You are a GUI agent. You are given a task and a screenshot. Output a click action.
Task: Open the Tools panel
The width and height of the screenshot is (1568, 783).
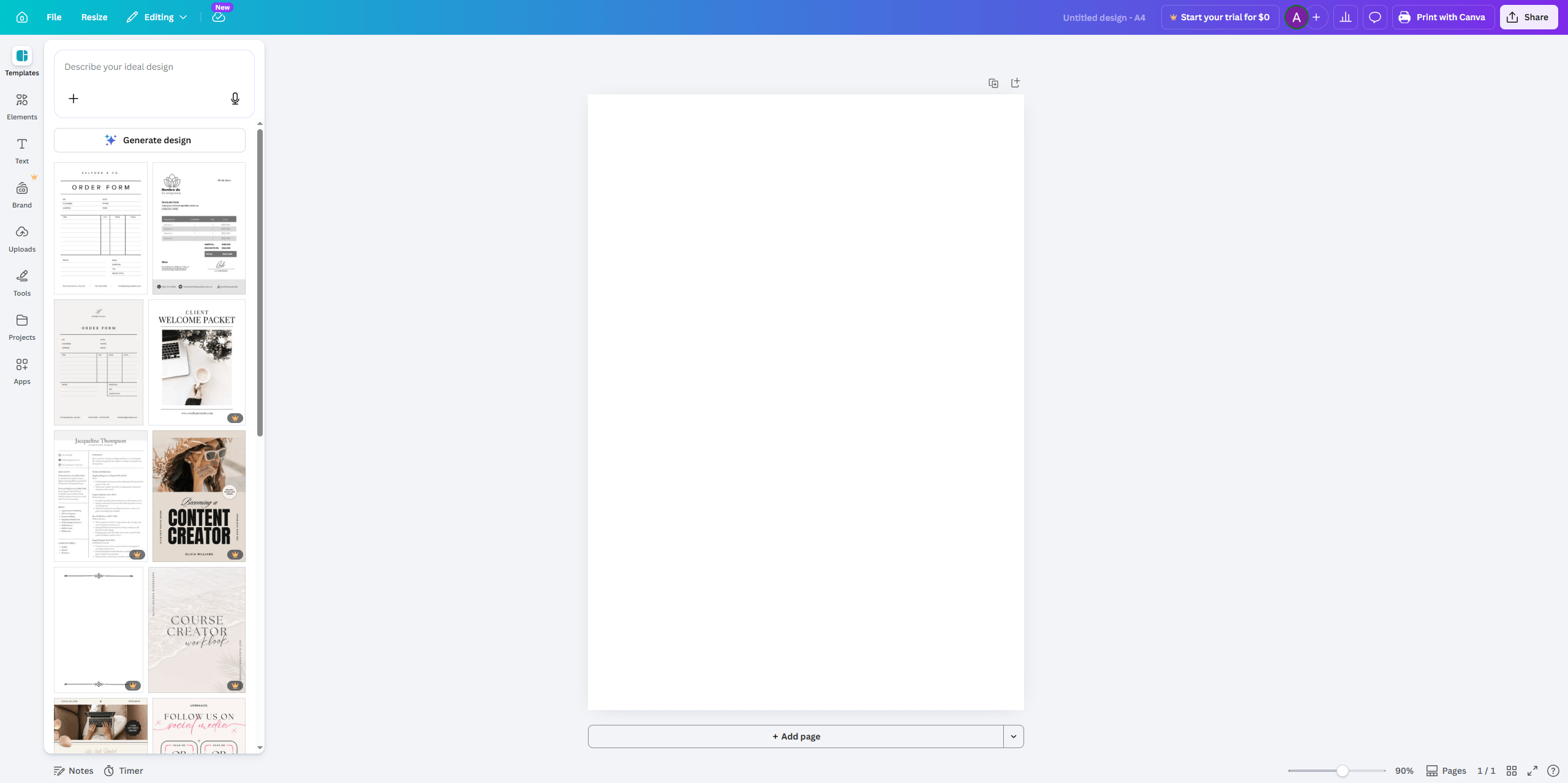[21, 282]
